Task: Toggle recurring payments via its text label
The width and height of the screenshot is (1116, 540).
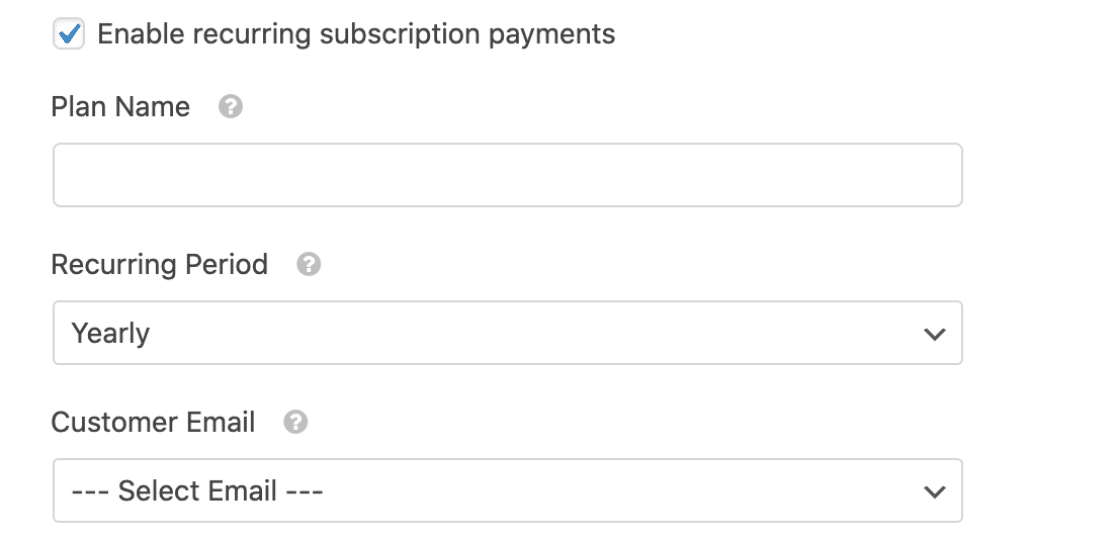Action: (x=356, y=34)
